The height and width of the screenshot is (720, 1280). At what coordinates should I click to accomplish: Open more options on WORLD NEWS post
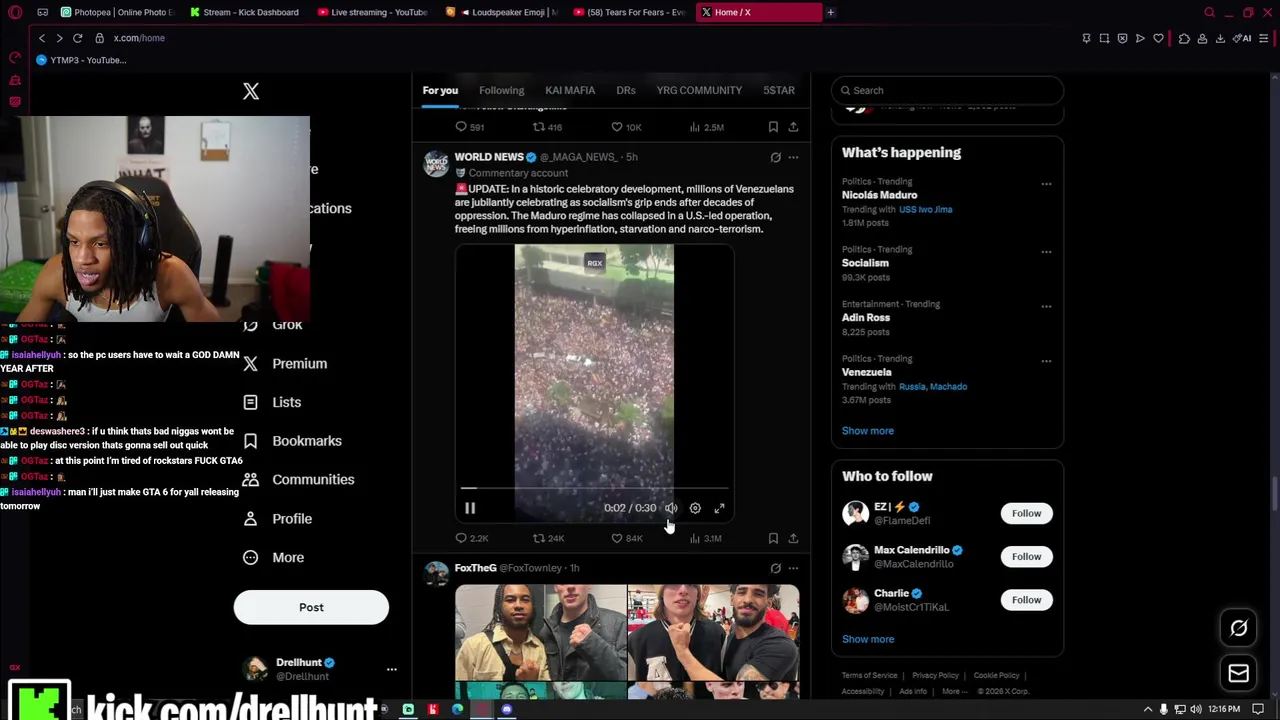[793, 157]
